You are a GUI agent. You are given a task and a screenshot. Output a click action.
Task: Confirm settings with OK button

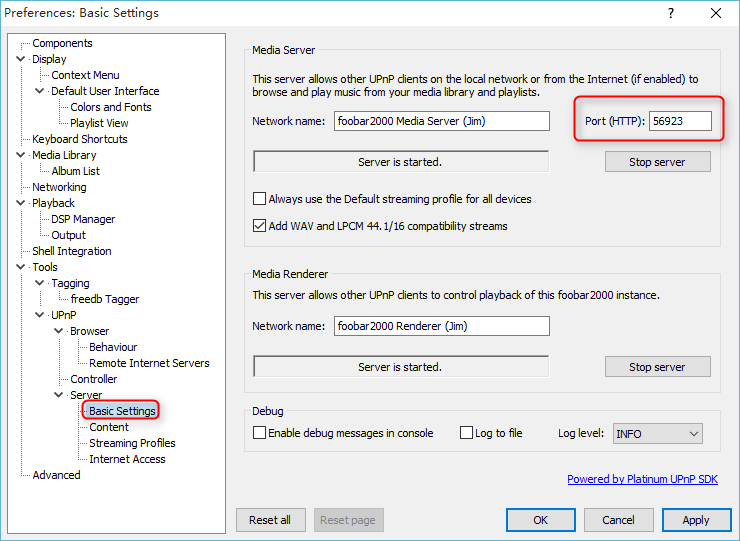[x=541, y=520]
